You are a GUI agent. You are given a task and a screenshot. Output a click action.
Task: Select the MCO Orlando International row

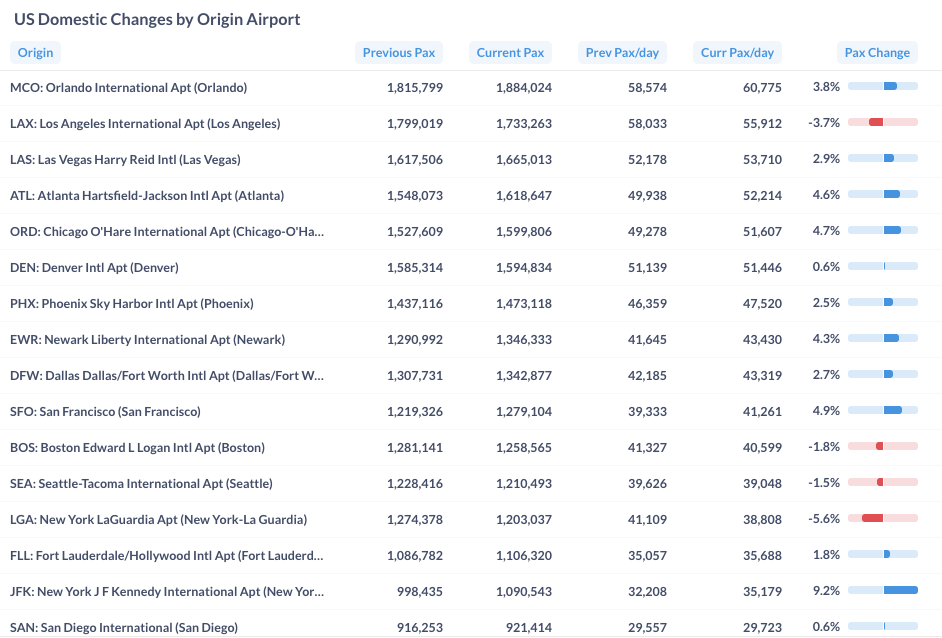pos(128,88)
